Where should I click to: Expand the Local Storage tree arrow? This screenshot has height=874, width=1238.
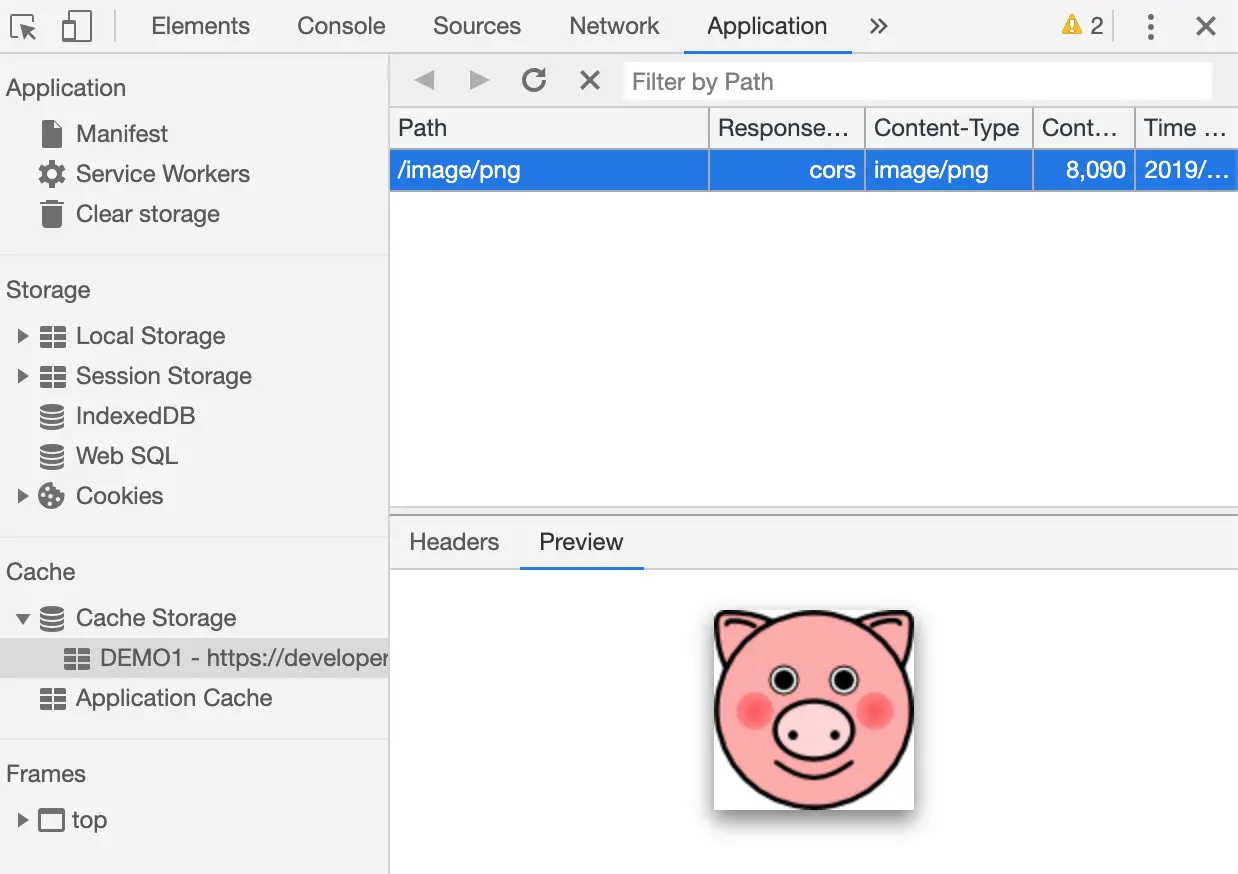pos(23,336)
